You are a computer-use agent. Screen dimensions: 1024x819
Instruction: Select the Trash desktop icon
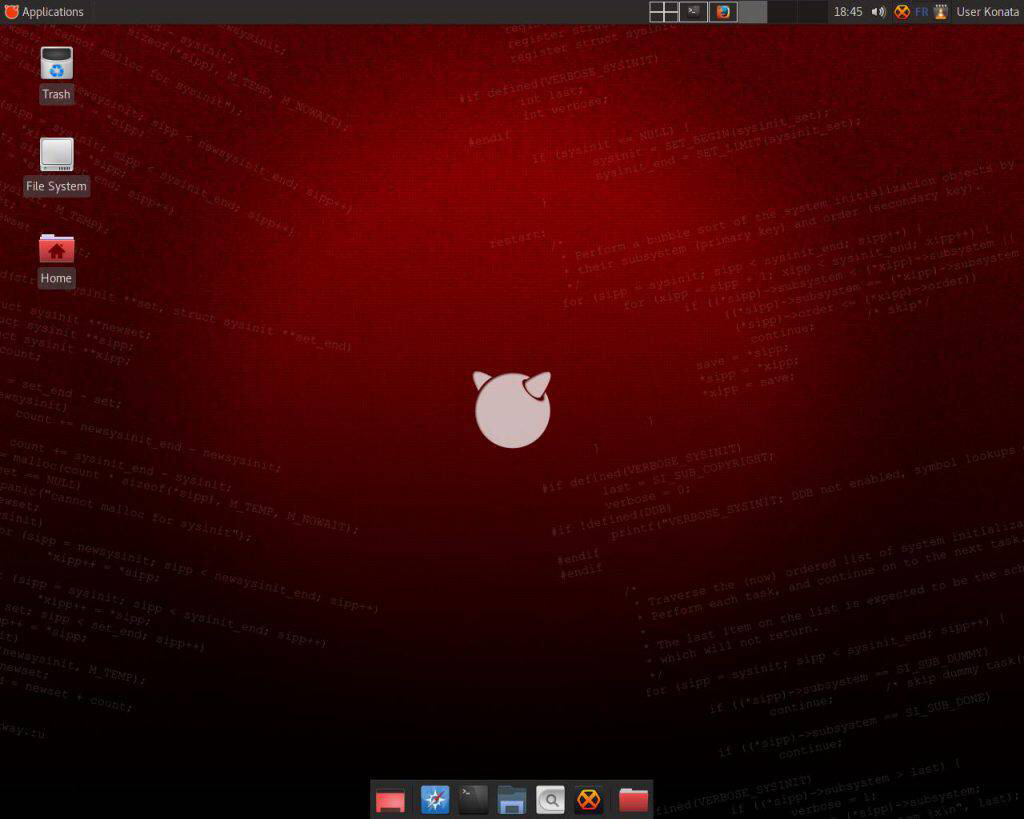coord(56,74)
